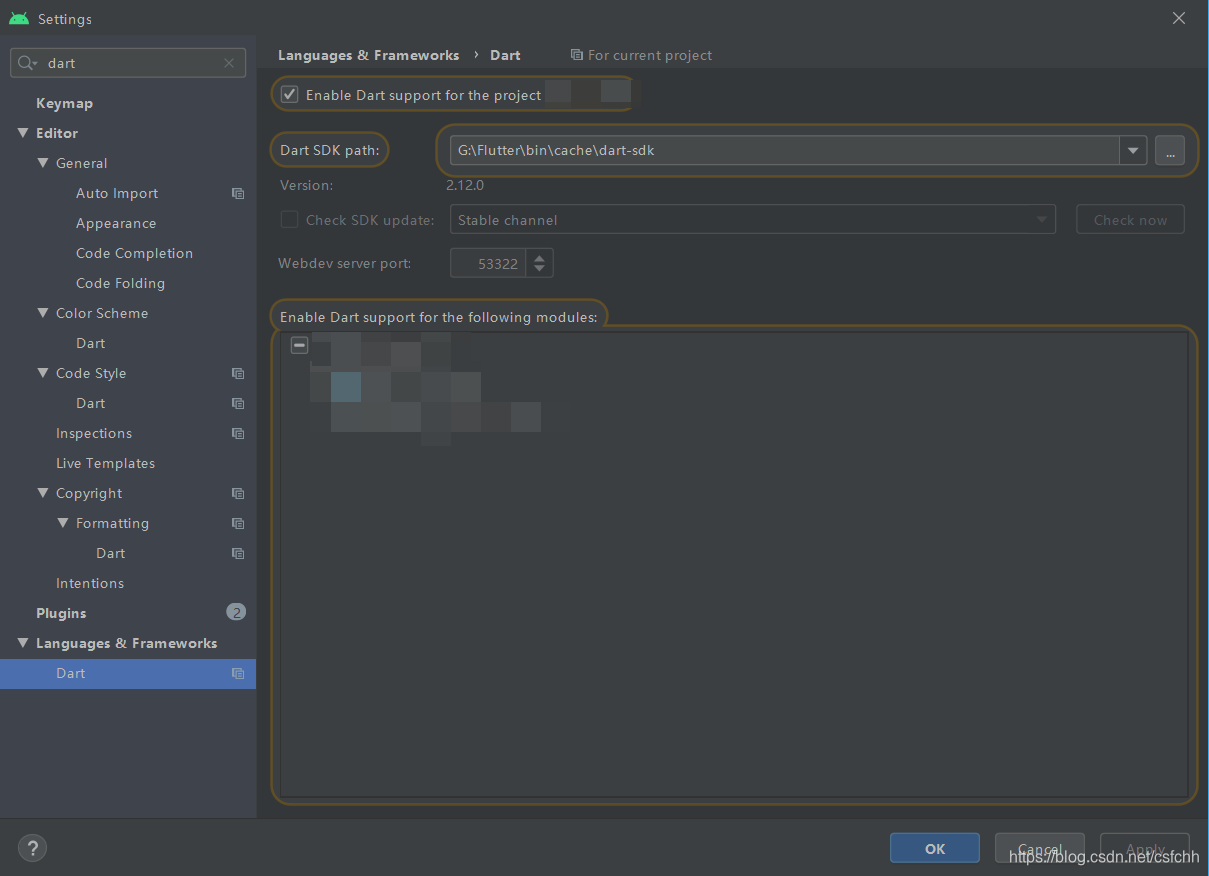
Task: Select Keymap in the settings tree
Action: 64,103
